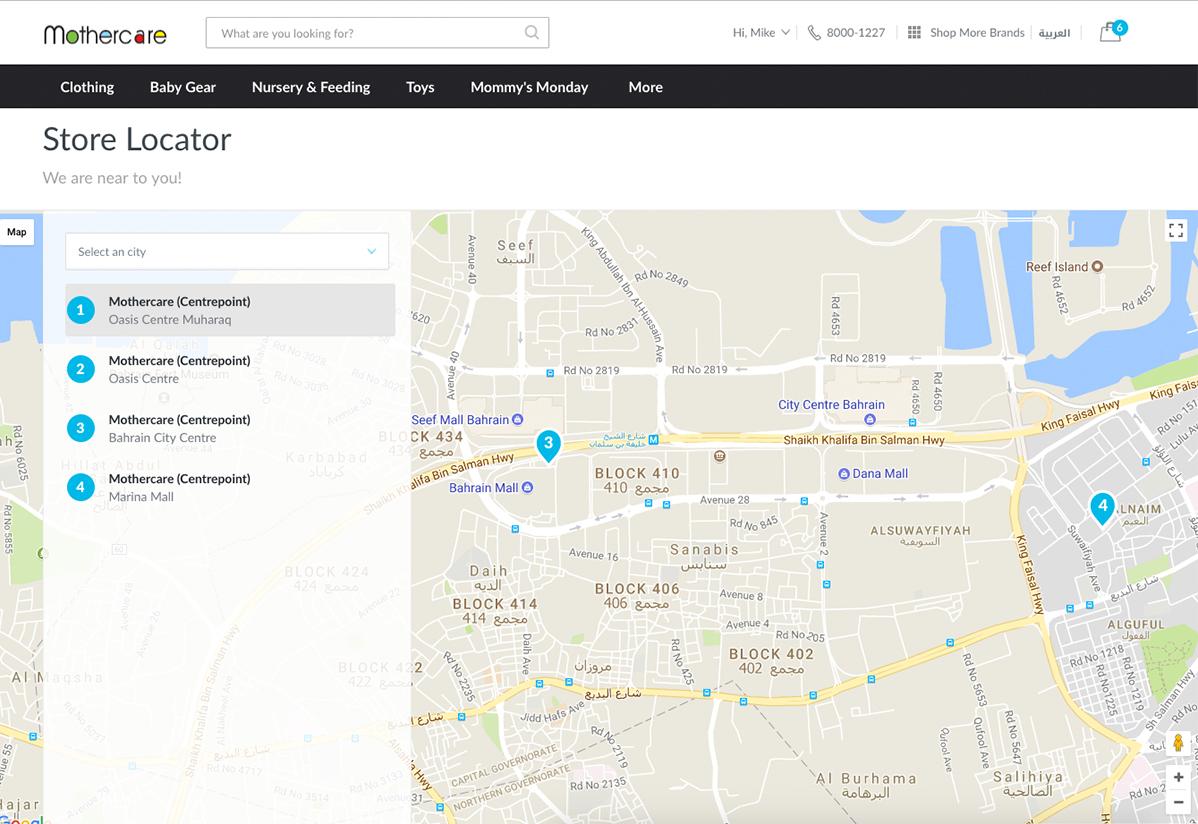
Task: Click the Reef Island marker icon
Action: [x=1097, y=267]
